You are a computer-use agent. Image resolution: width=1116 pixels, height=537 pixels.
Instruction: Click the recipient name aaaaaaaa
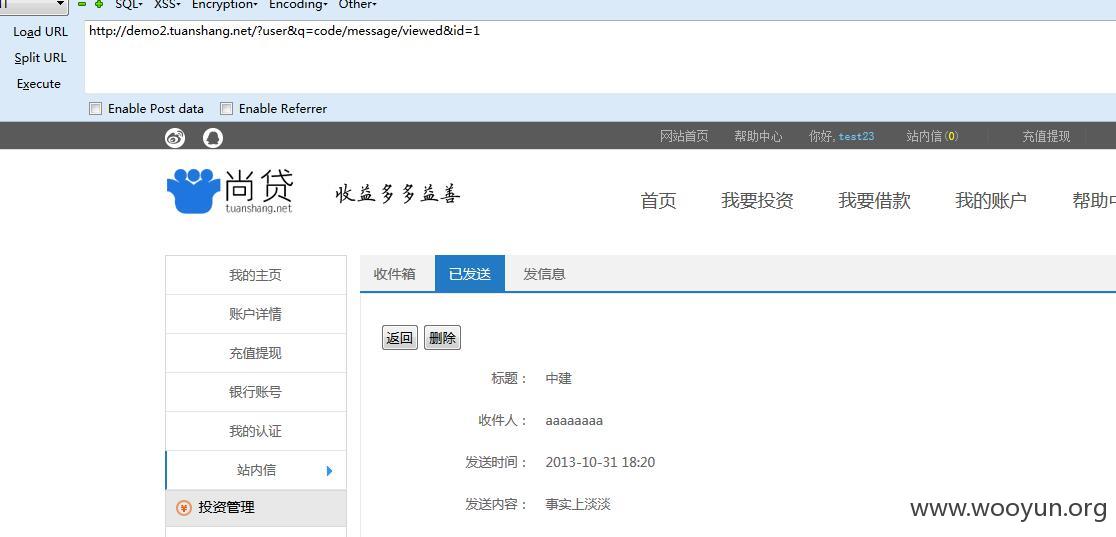click(574, 421)
